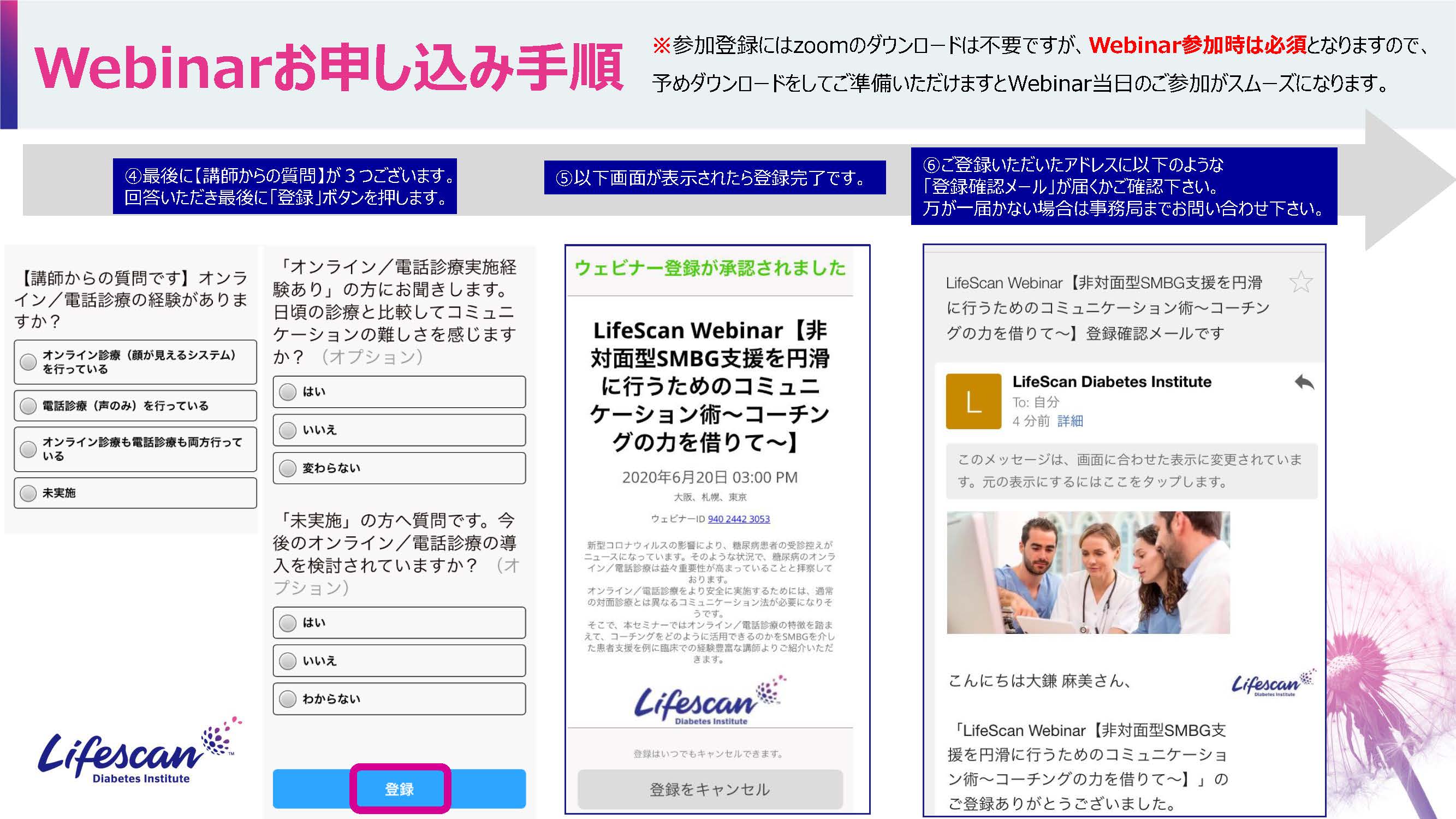Click the 'To: 自分' recipient line

(x=1036, y=402)
